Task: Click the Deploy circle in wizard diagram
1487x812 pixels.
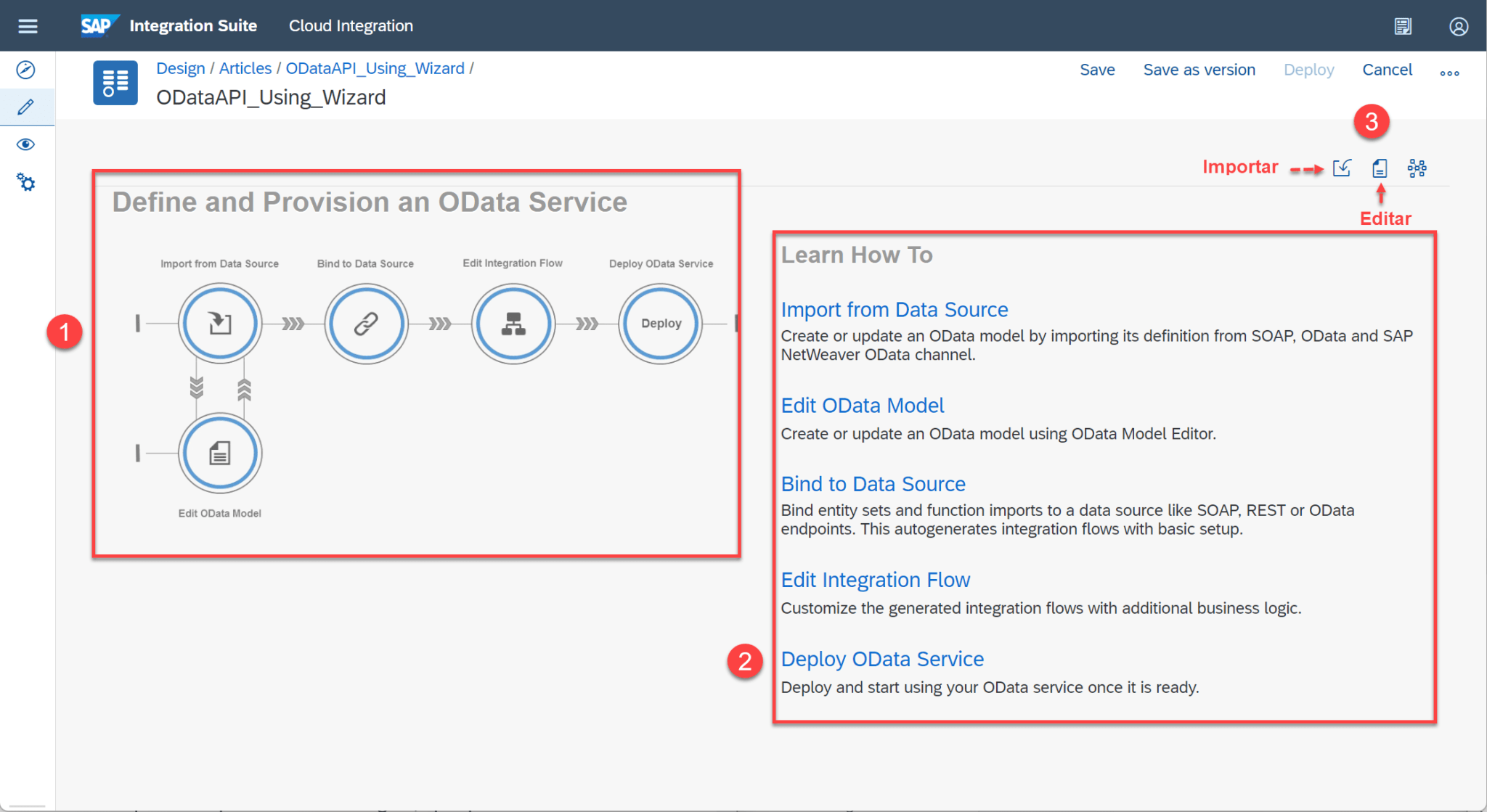Action: click(x=661, y=323)
